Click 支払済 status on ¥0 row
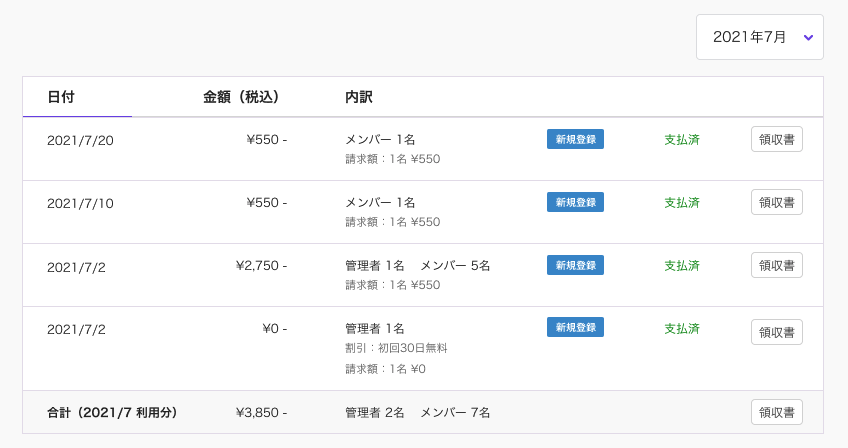 682,328
